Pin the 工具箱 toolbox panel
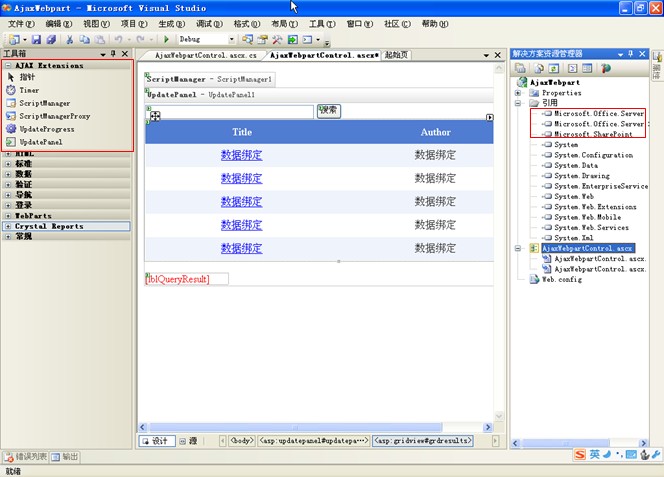The height and width of the screenshot is (477, 664). 113,53
